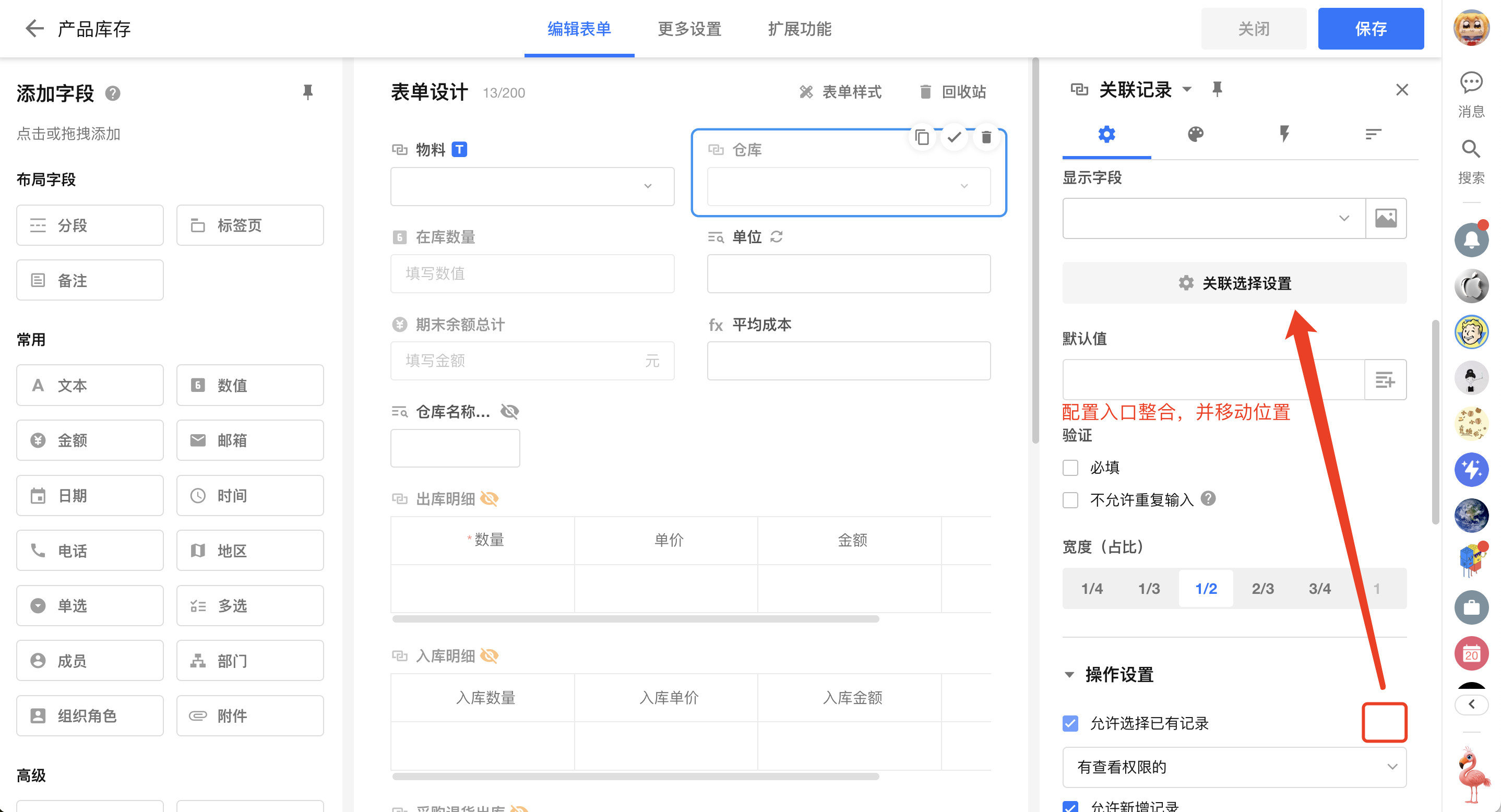The image size is (1501, 812).
Task: Click the copy icon on 仓库 field
Action: pos(921,137)
